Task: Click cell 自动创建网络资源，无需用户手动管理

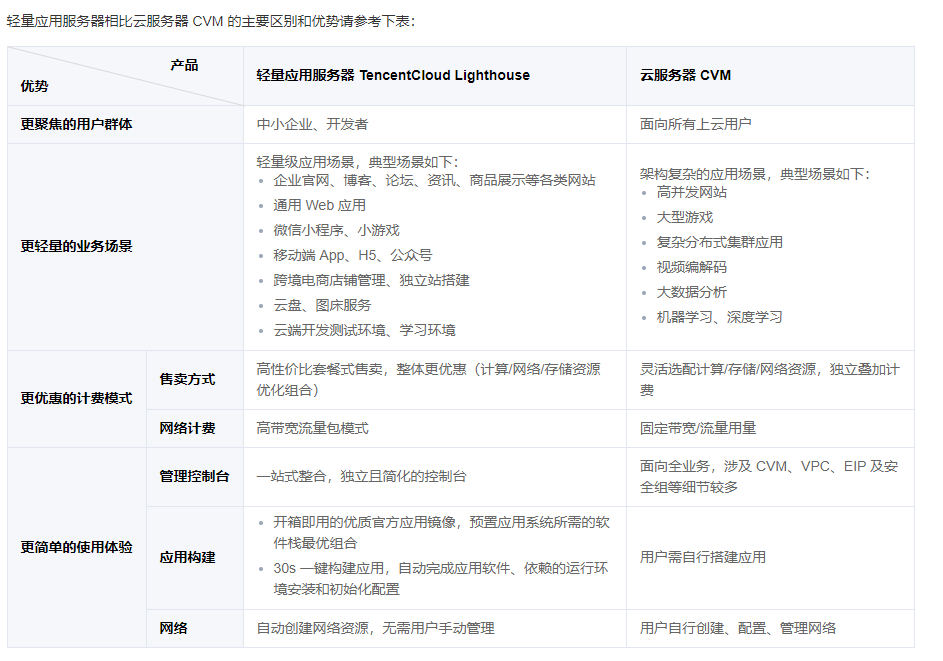Action: (x=375, y=629)
